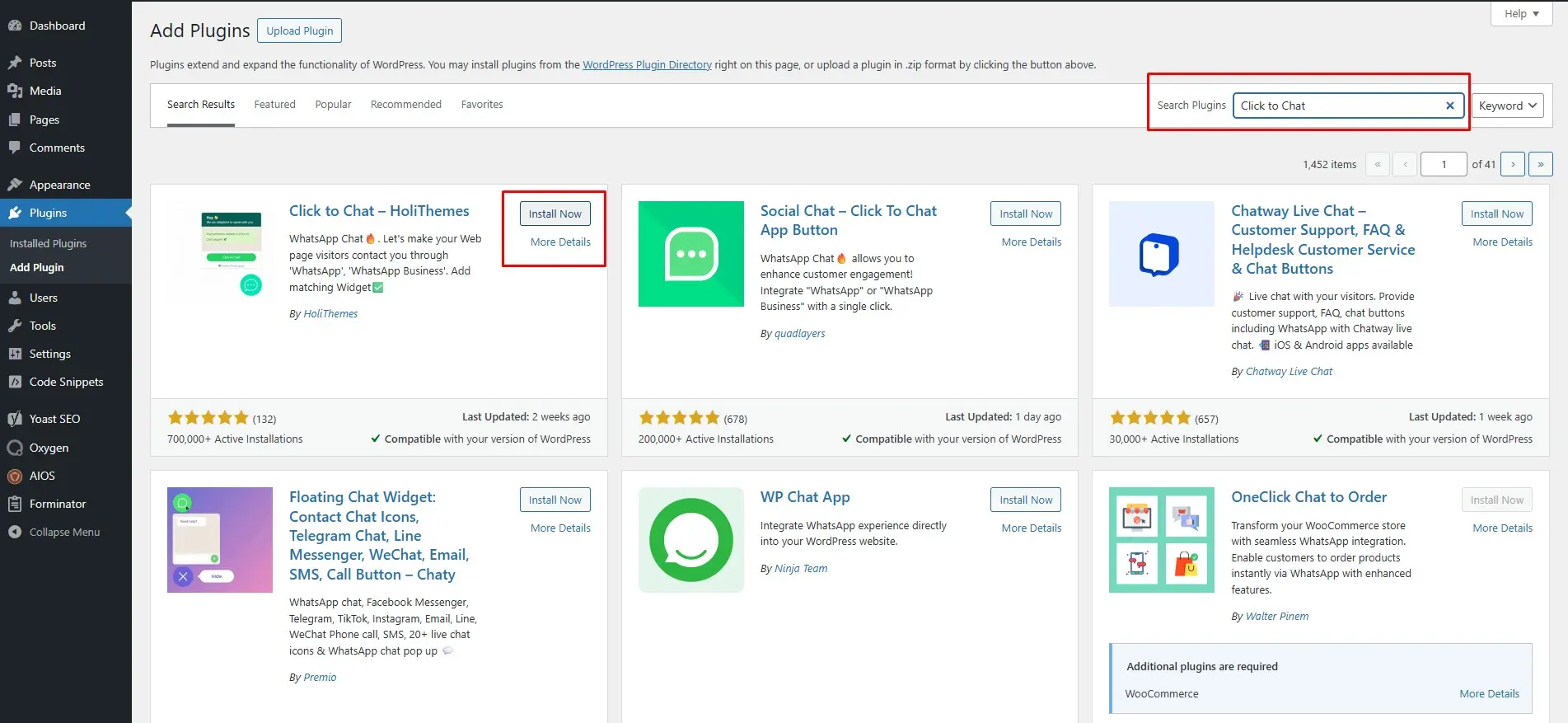
Task: Open the Click to Chat – HoliThemes title
Action: pos(379,211)
